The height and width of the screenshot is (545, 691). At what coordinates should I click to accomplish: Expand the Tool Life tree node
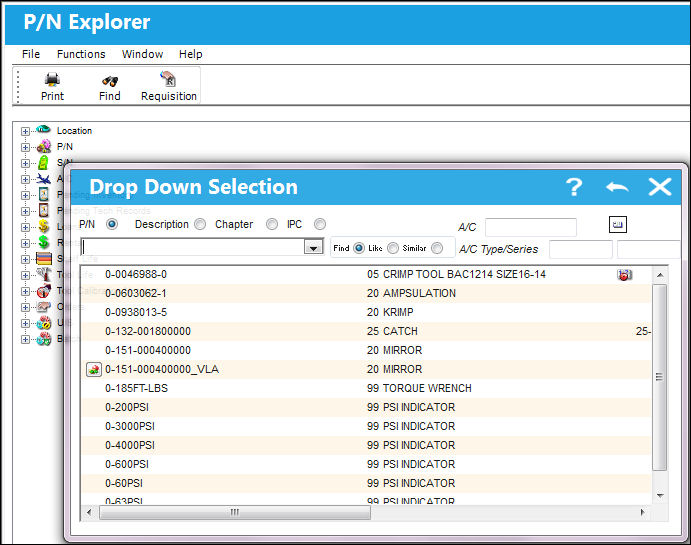point(25,275)
